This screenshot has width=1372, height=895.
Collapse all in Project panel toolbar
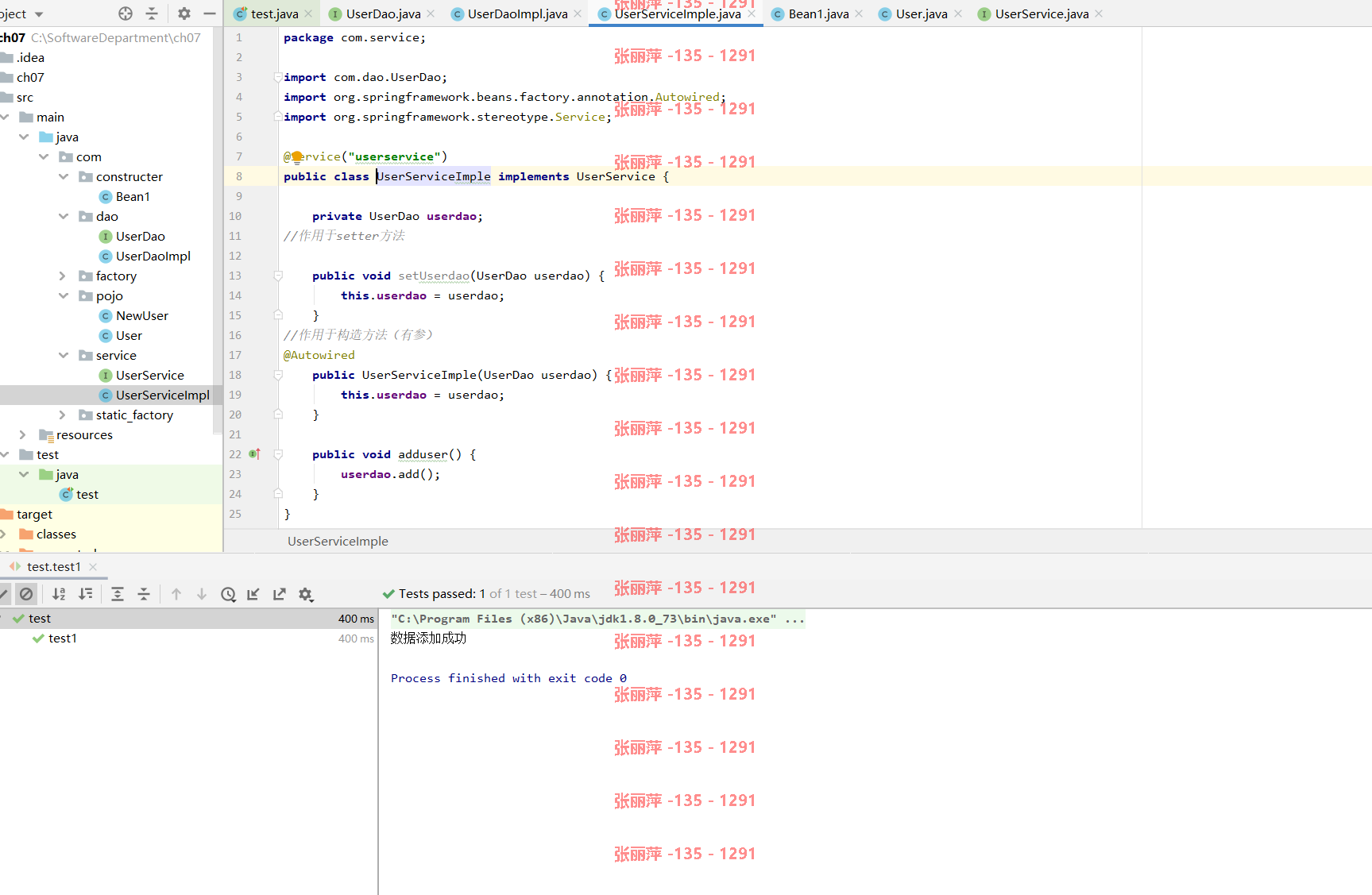pyautogui.click(x=152, y=14)
